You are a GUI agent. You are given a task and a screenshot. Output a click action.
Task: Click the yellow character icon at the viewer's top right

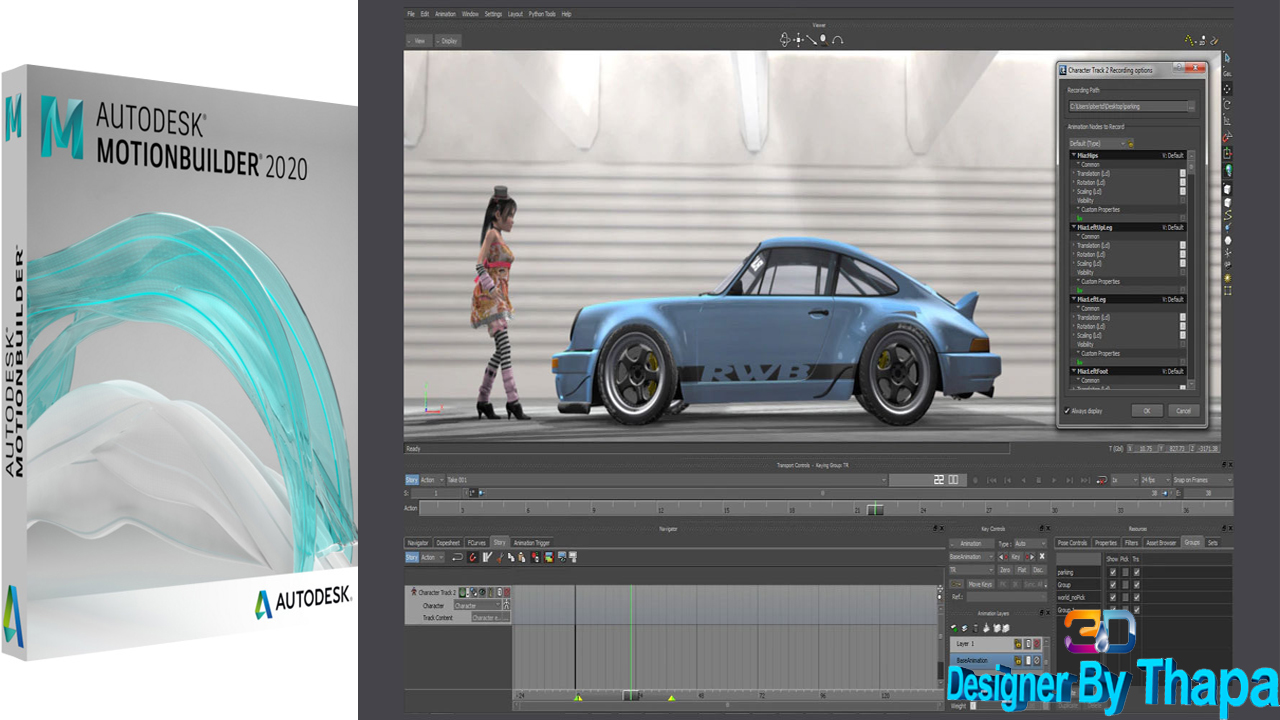tap(1189, 40)
